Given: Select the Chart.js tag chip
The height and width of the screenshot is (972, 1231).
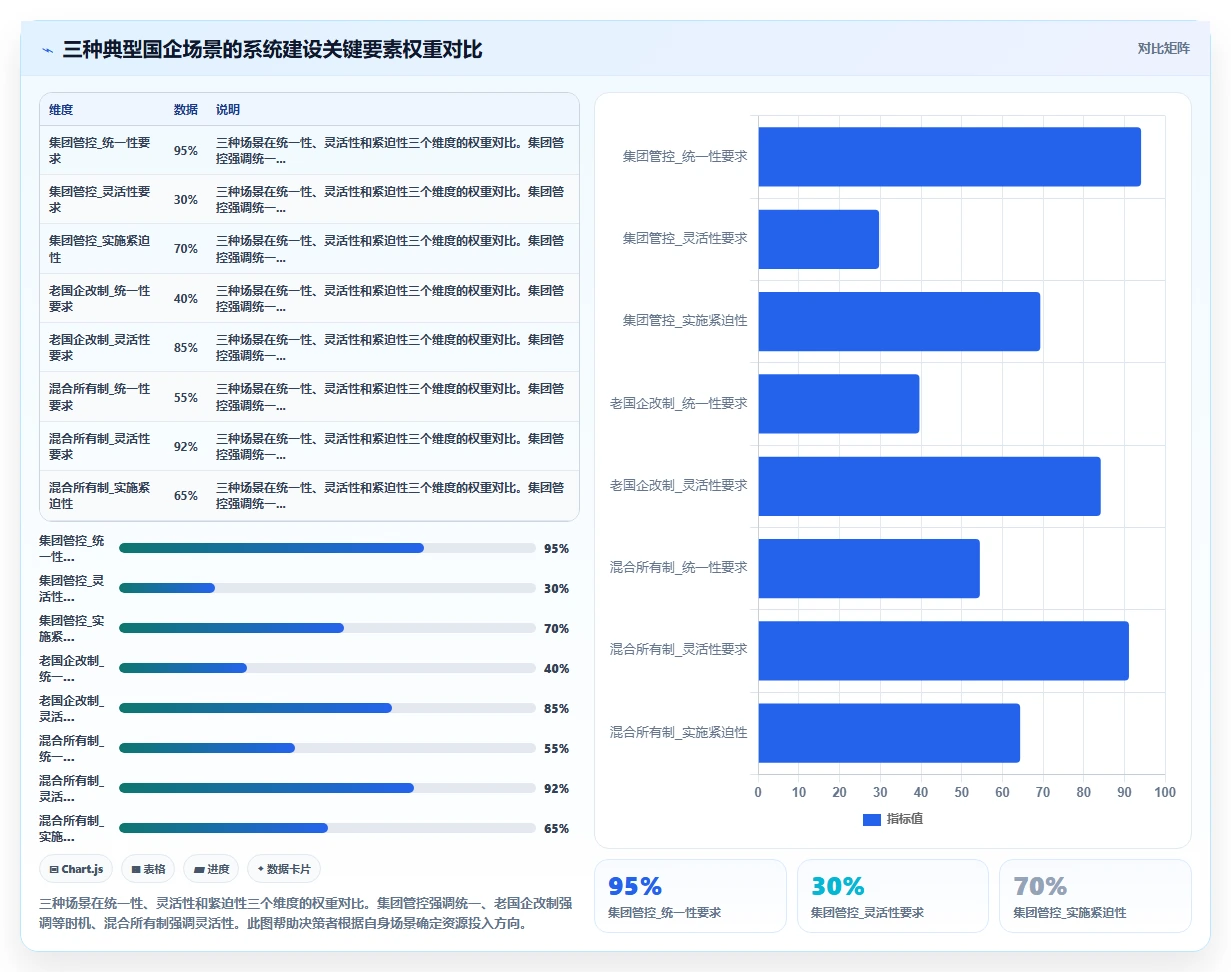Looking at the screenshot, I should [x=76, y=869].
